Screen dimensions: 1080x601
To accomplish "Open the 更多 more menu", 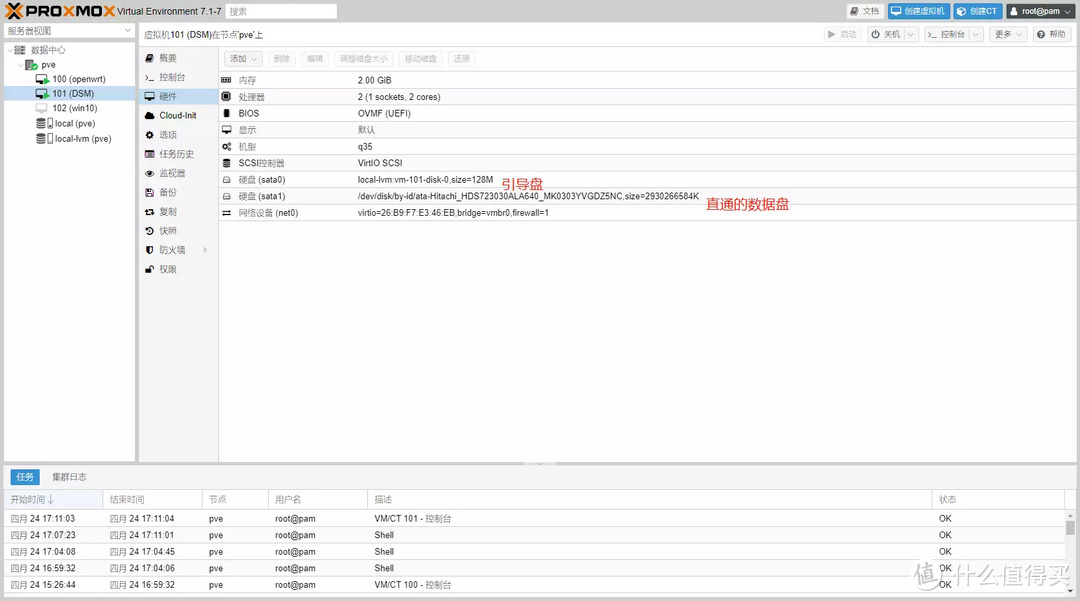I will pyautogui.click(x=1008, y=34).
